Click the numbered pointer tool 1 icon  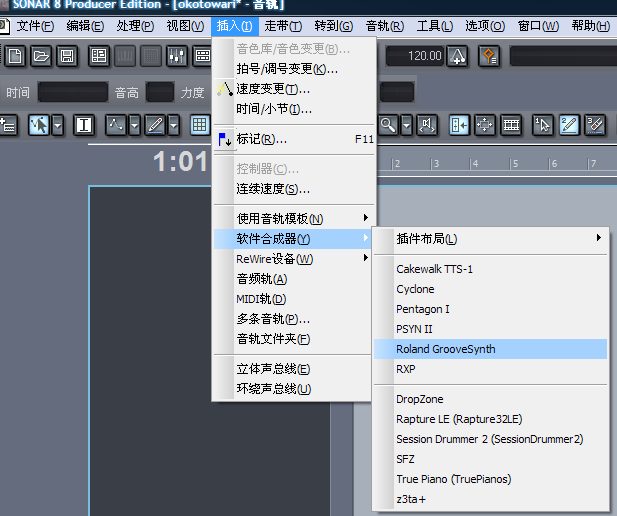(542, 126)
